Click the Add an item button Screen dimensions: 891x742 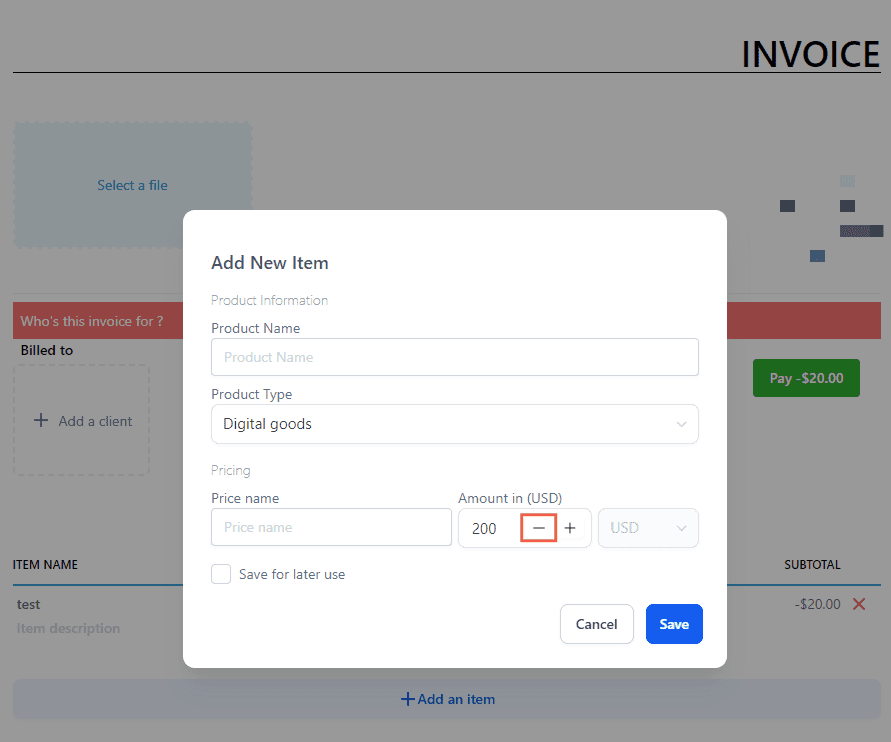pos(447,699)
